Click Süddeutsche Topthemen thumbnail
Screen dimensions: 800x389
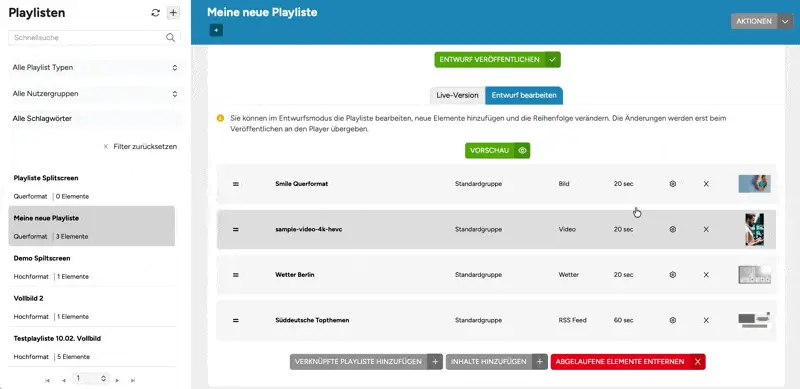(x=755, y=320)
